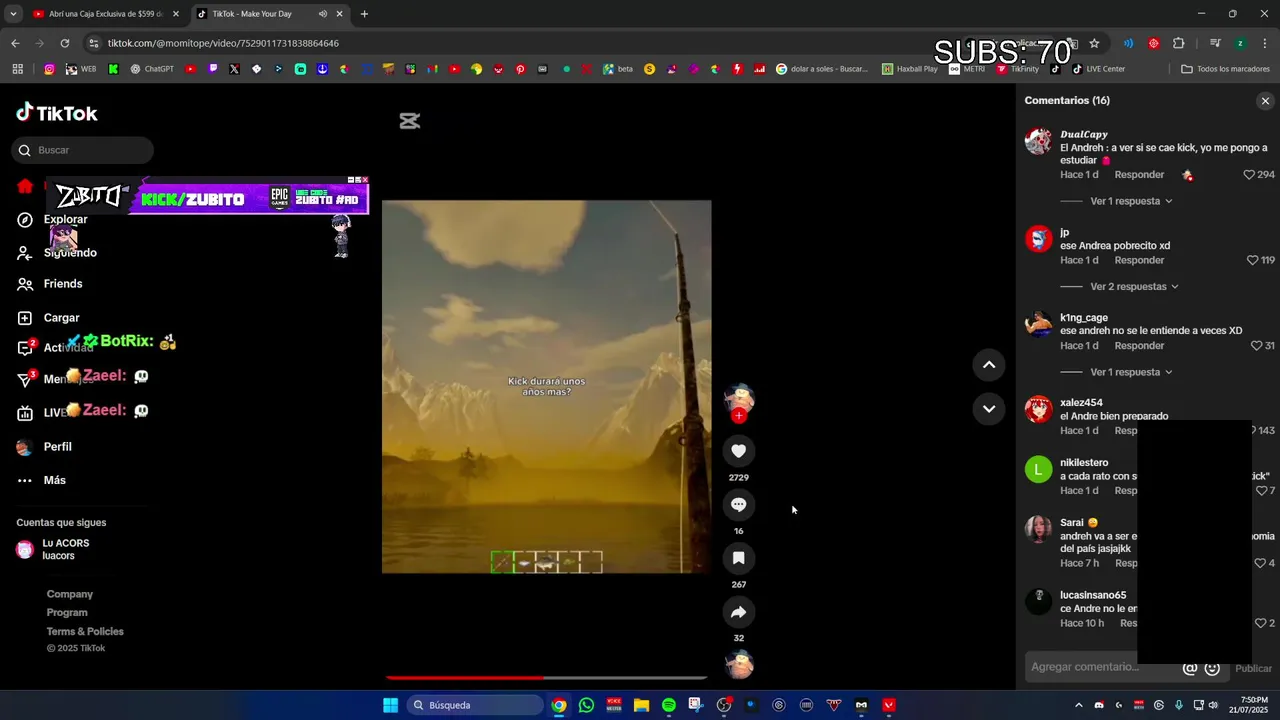The image size is (1280, 720).
Task: Click the Buscar search field
Action: pyautogui.click(x=83, y=150)
